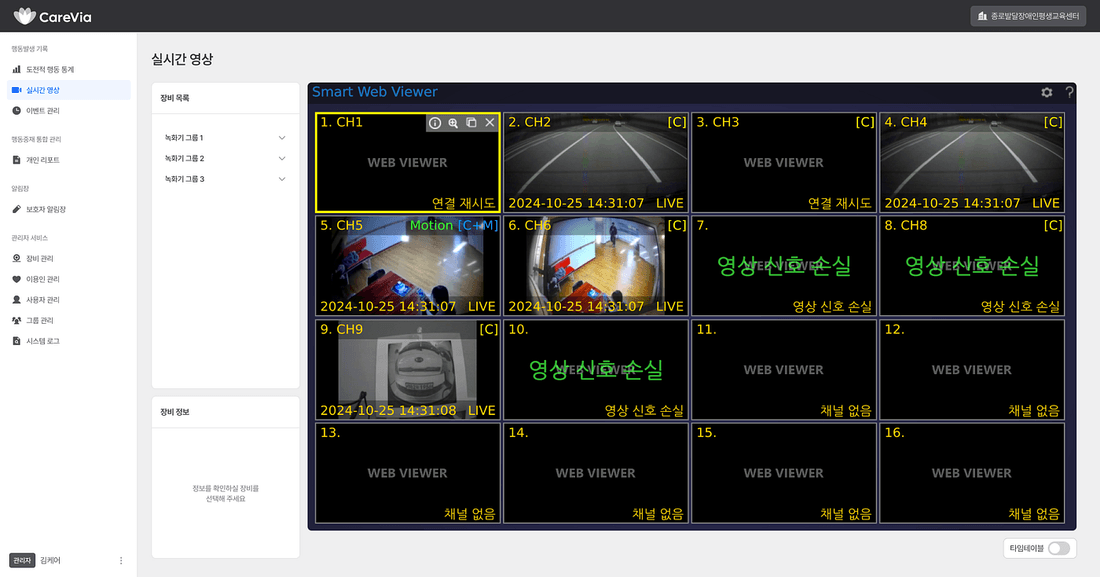Click timestamp 2024-10-25 14:31:08 on CH9

coord(388,411)
